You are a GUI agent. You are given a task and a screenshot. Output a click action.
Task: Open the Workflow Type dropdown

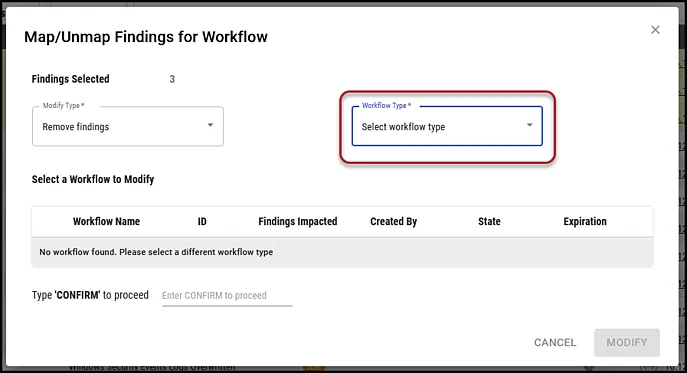tap(447, 126)
